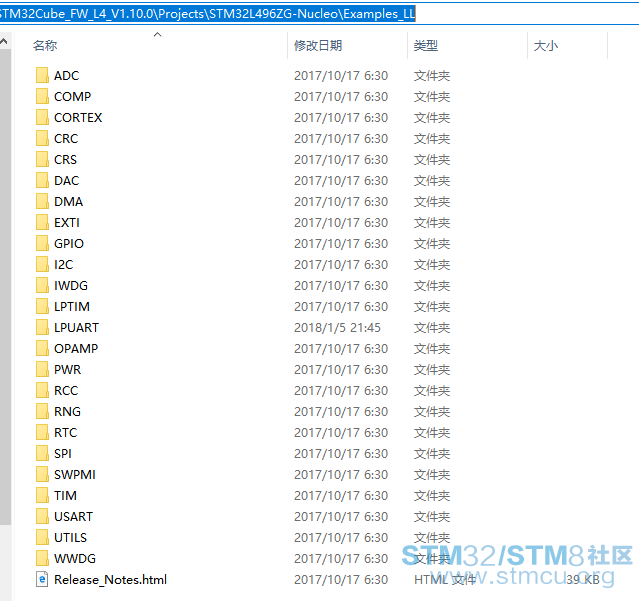Click the HTML 文件 type of Release_Notes
639x601 pixels.
445,579
